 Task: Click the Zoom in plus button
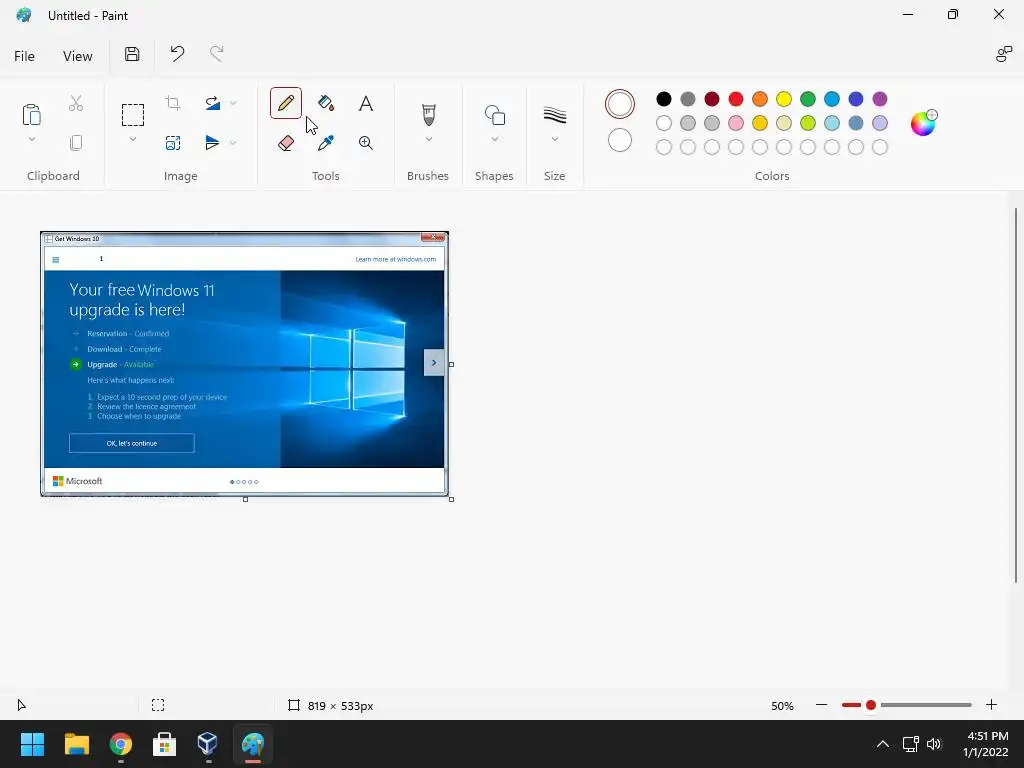click(x=991, y=705)
